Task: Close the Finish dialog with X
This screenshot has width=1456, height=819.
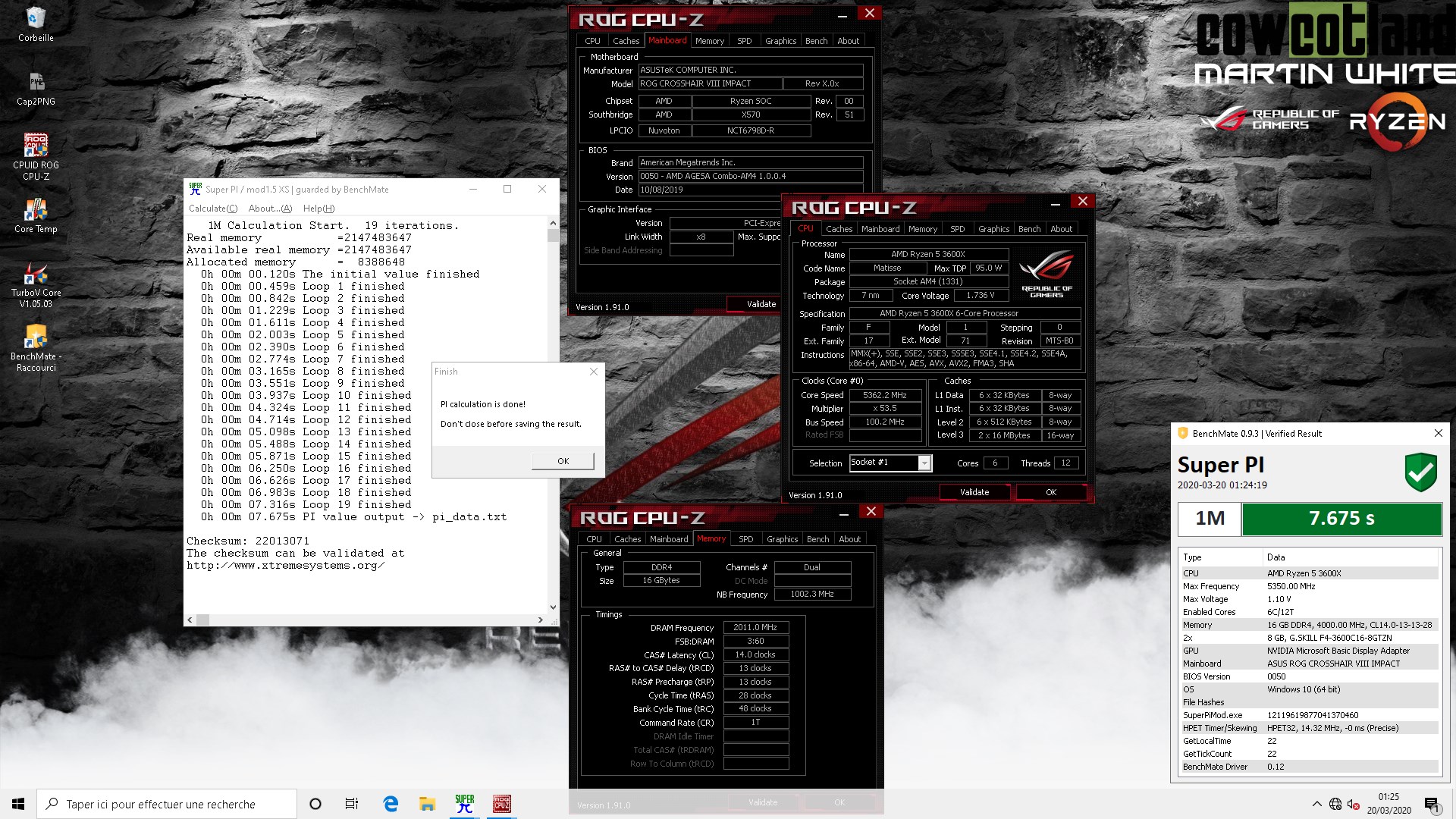Action: [x=594, y=372]
